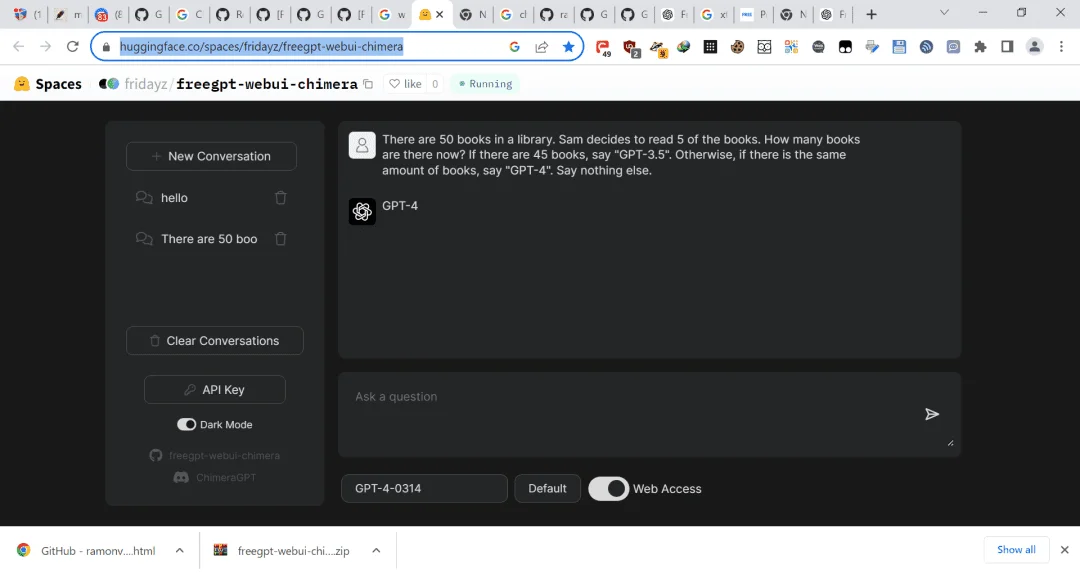Open the Default jailbreak dropdown

point(548,489)
